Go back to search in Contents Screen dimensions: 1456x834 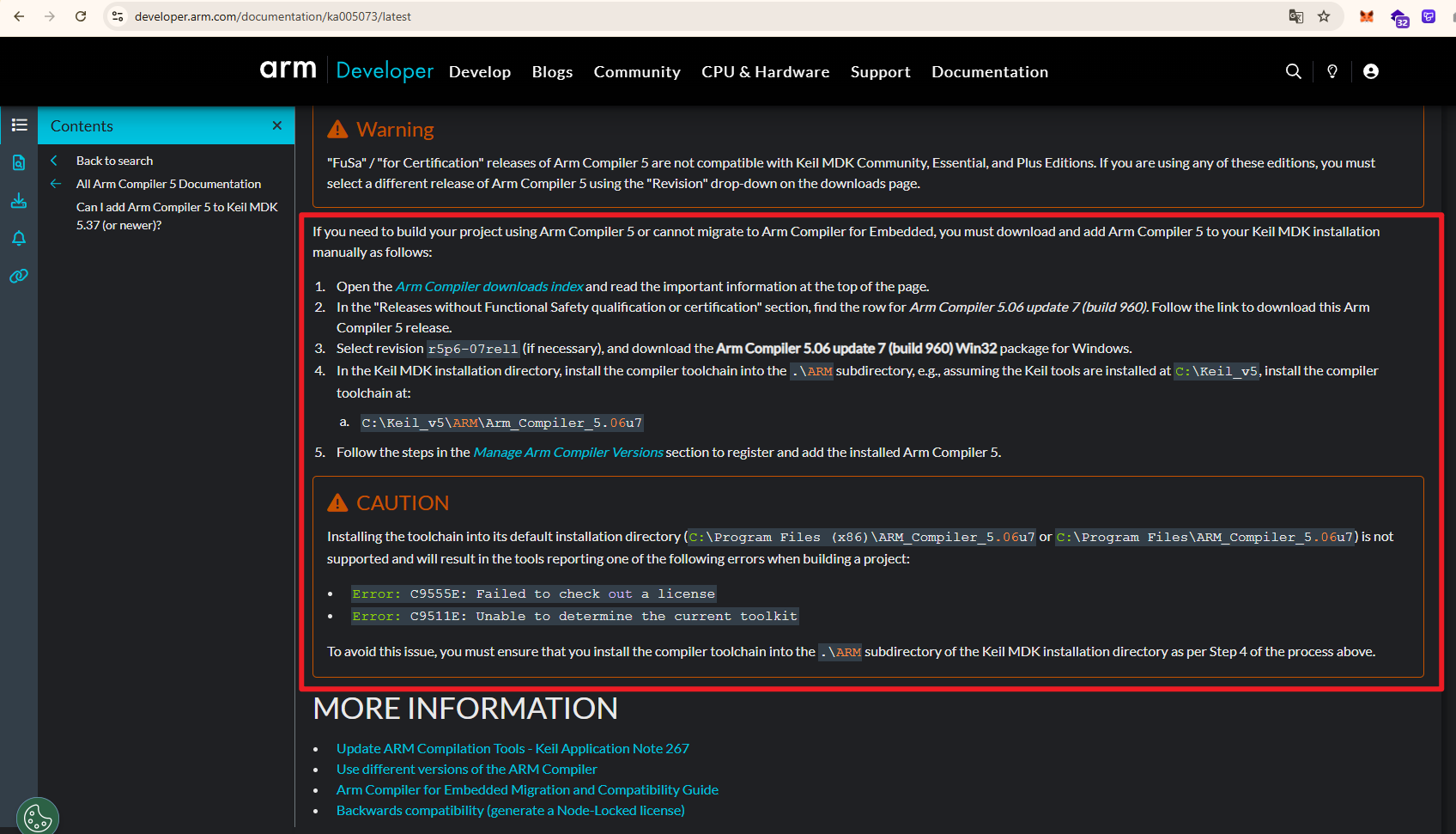click(x=114, y=161)
